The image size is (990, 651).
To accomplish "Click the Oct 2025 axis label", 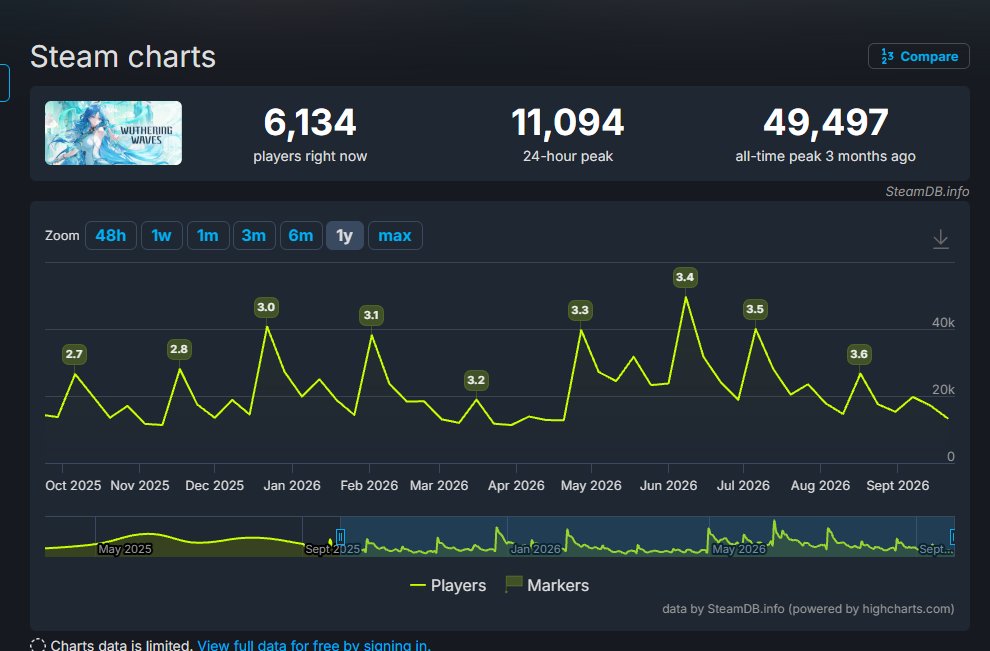I will (x=73, y=485).
